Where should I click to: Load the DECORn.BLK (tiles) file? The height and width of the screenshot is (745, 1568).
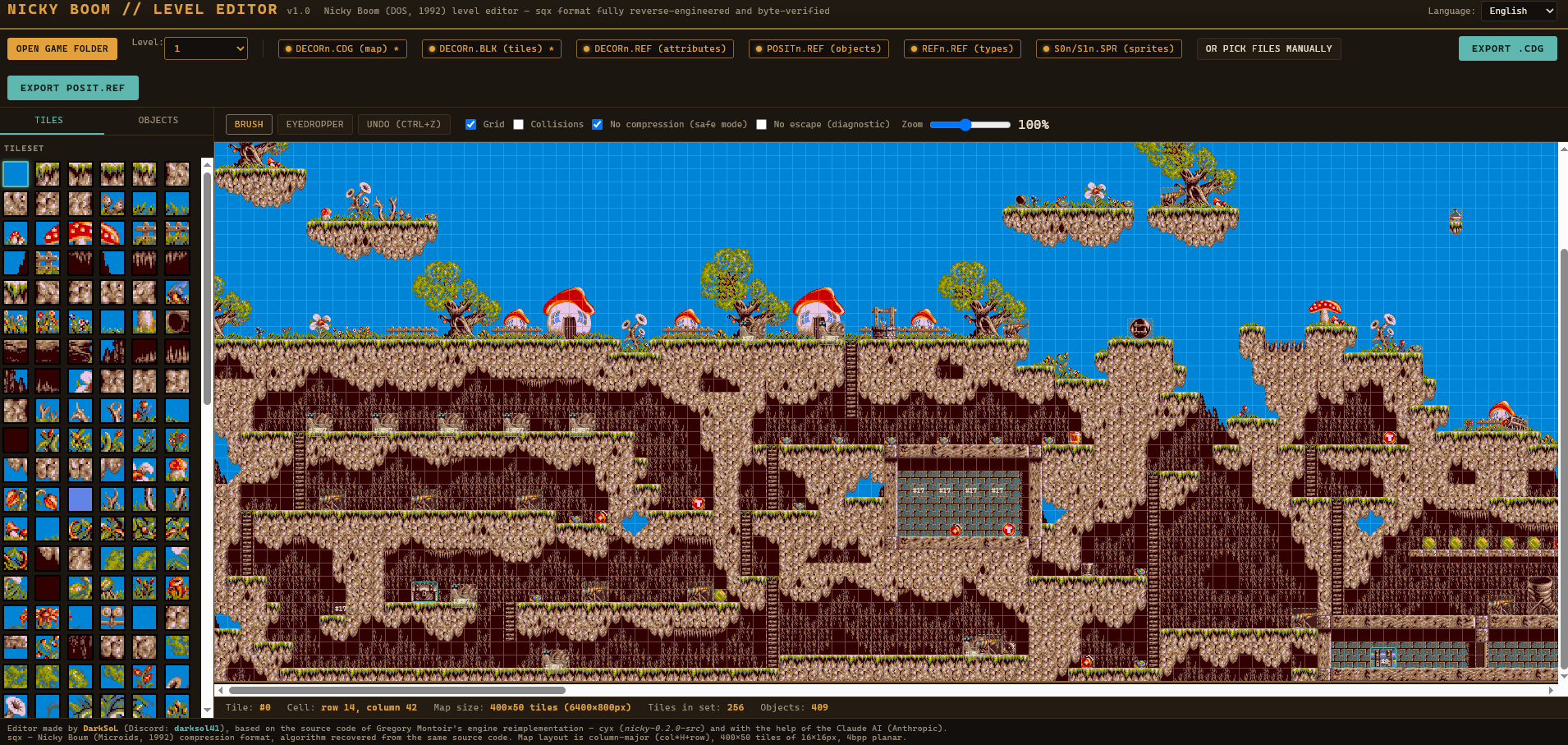point(492,48)
